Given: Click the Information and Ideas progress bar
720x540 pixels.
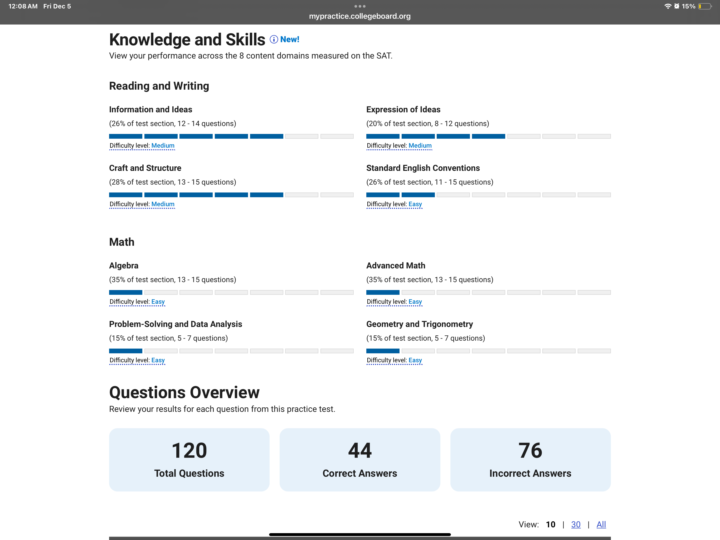Looking at the screenshot, I should [231, 136].
